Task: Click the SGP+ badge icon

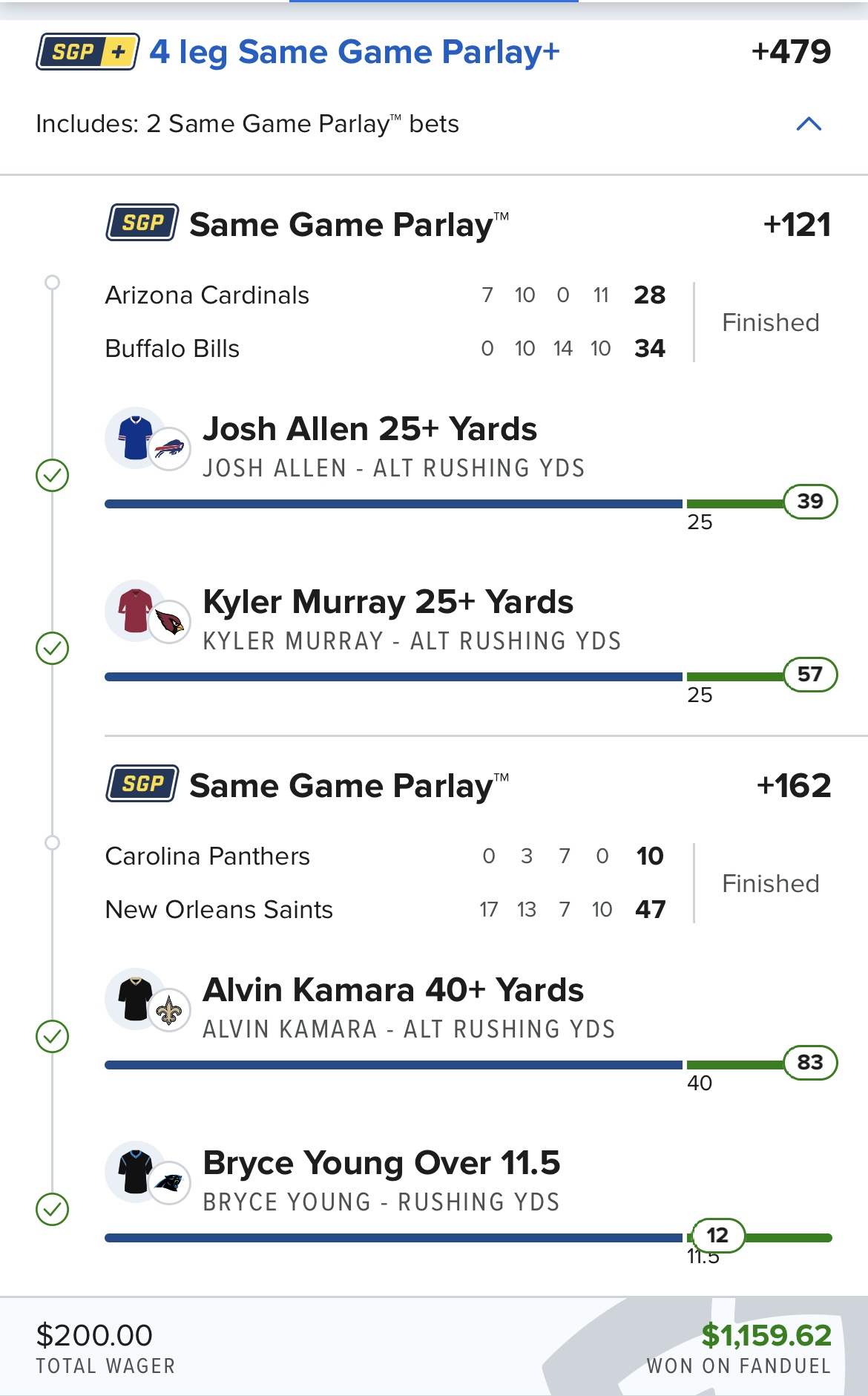Action: [88, 52]
